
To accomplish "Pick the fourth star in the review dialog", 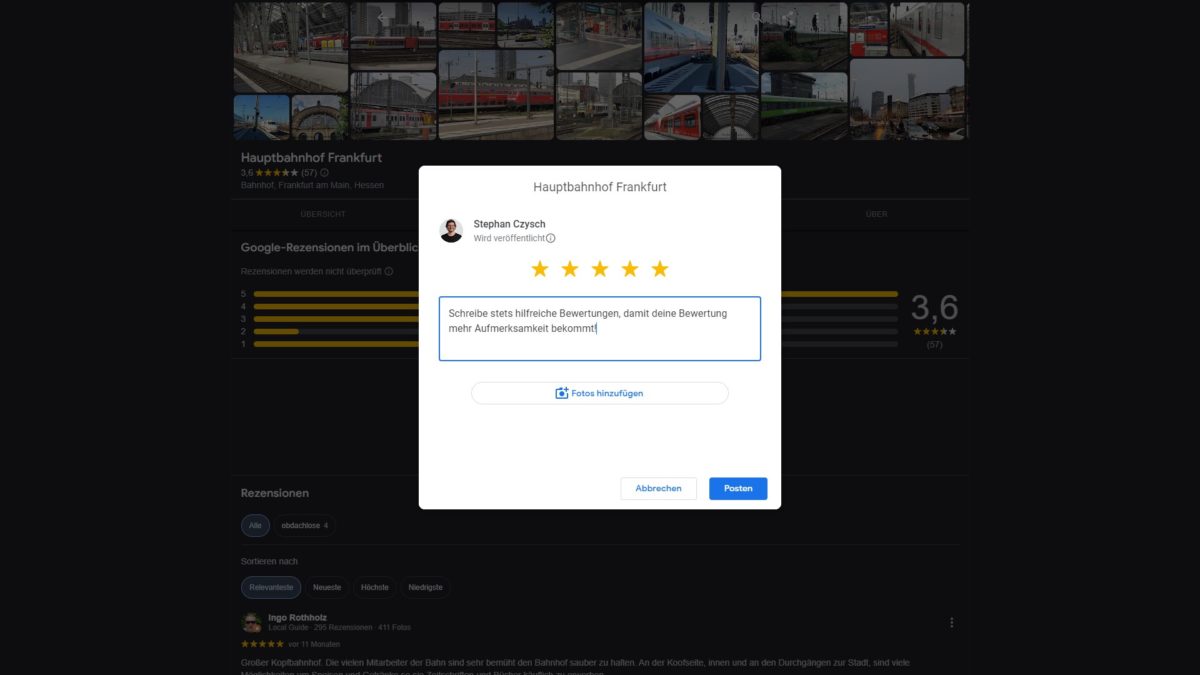I will point(630,269).
